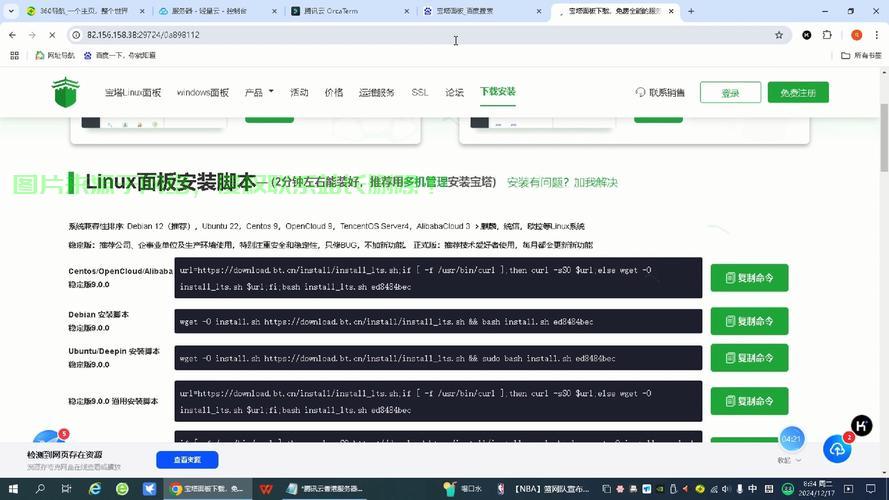The height and width of the screenshot is (500, 889).
Task: Copy the Debian install script command
Action: point(749,321)
